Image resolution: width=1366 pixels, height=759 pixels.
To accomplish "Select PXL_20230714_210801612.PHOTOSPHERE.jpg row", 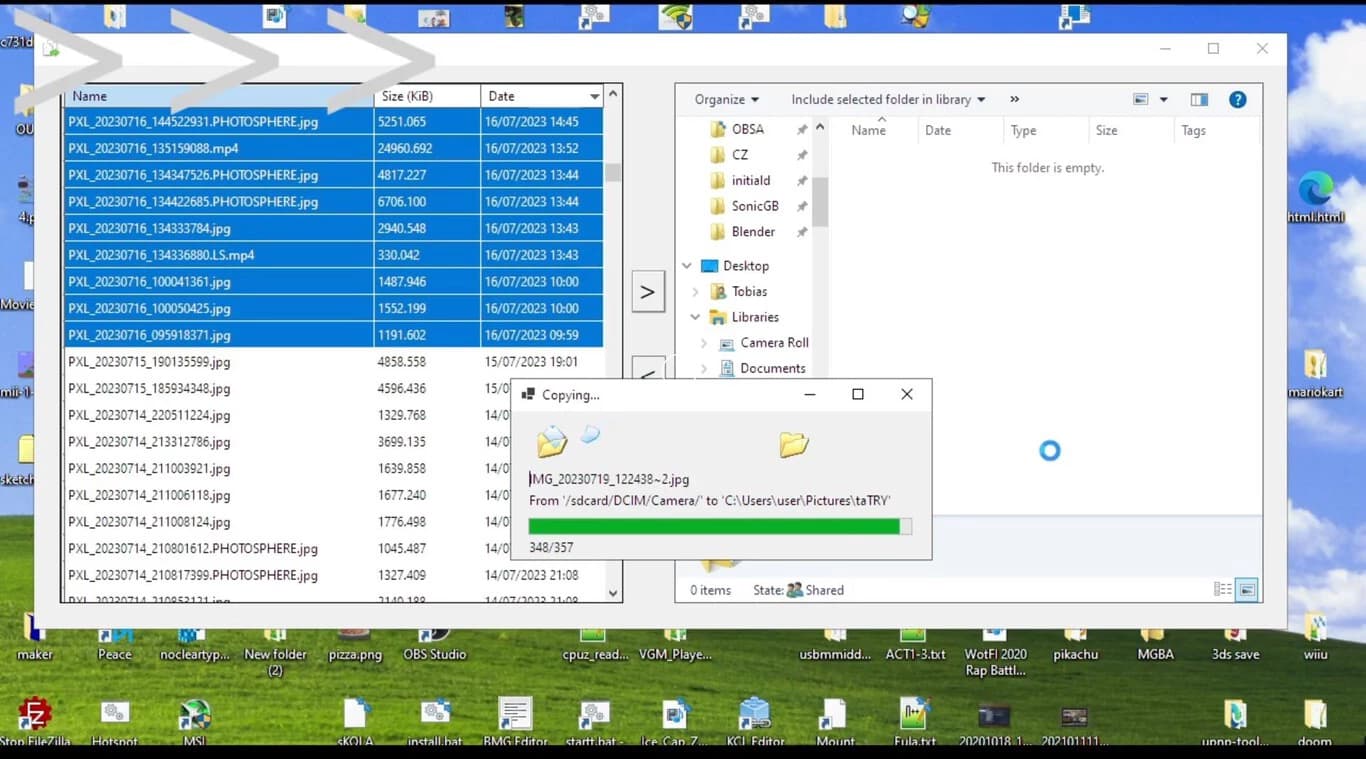I will (334, 549).
